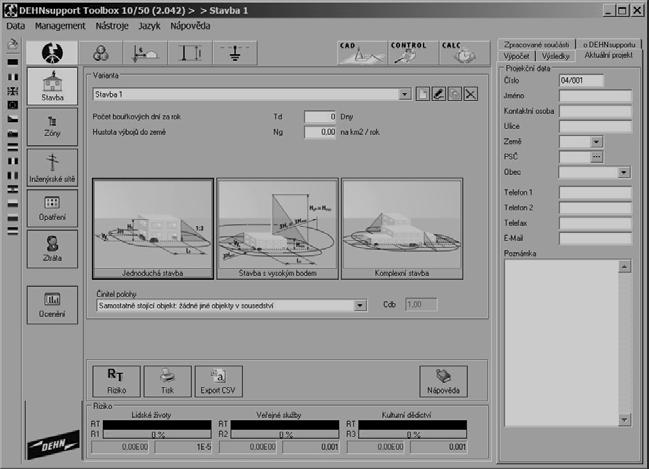Switch to the Zpracované součásti tab
The image size is (649, 469).
[x=536, y=44]
